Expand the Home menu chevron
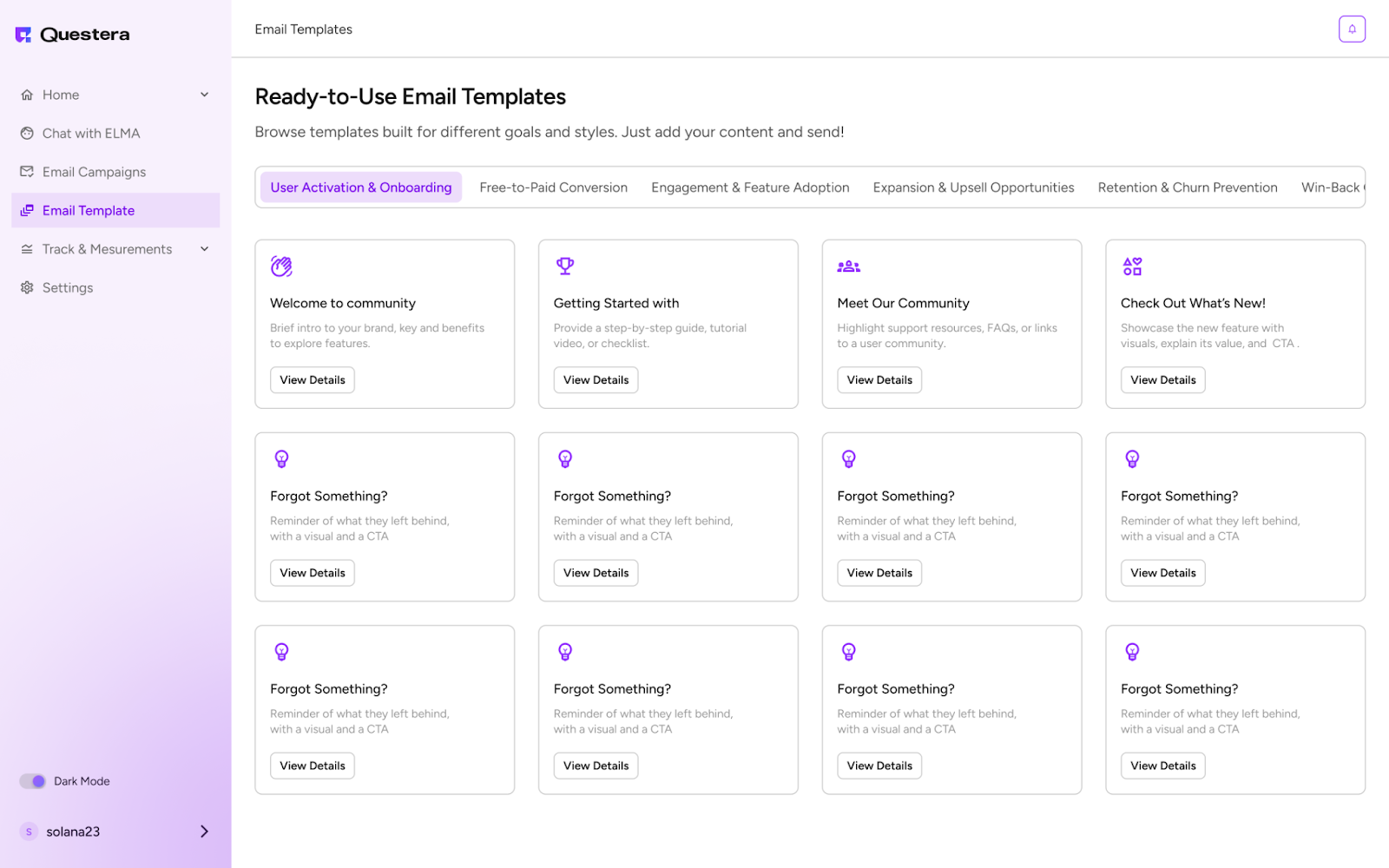 [205, 95]
